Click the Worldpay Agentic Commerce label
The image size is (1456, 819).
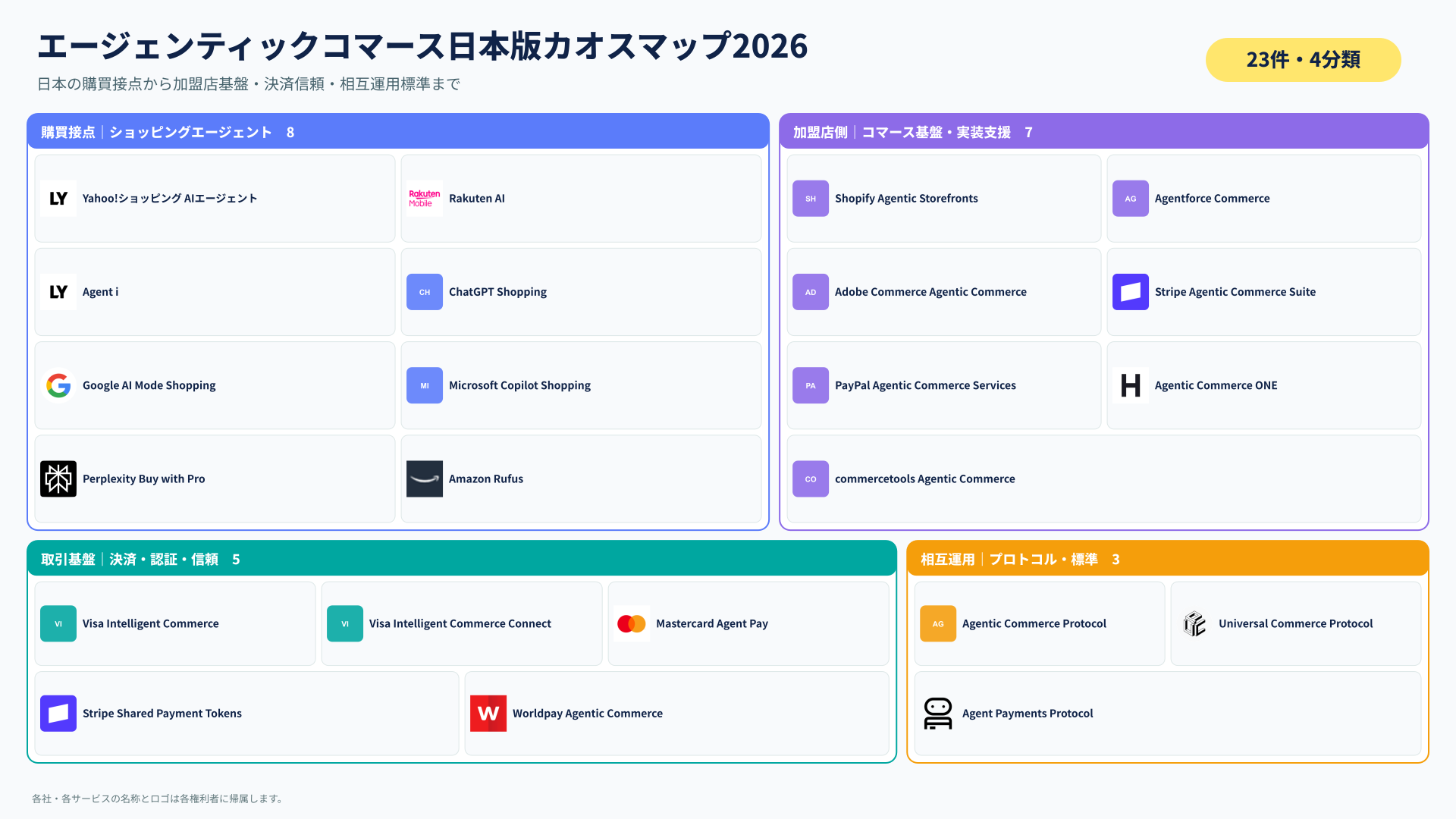587,714
